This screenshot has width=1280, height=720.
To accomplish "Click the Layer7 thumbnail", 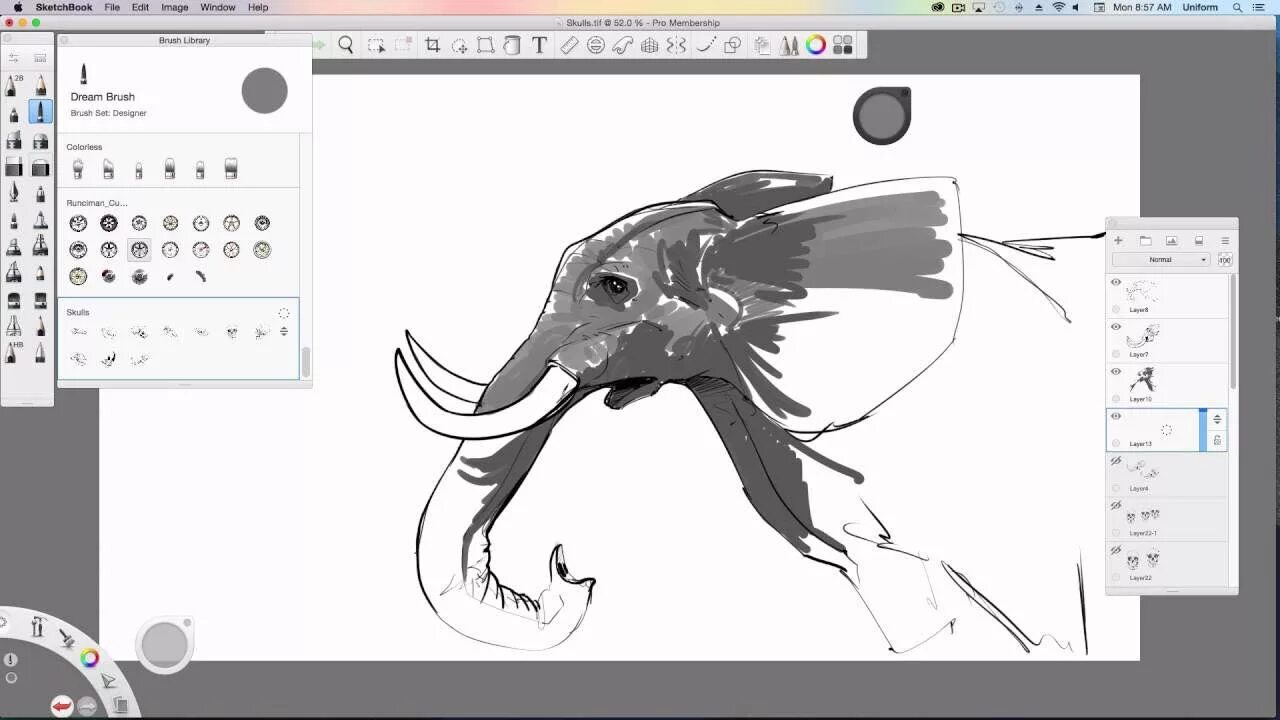I will tap(1143, 336).
